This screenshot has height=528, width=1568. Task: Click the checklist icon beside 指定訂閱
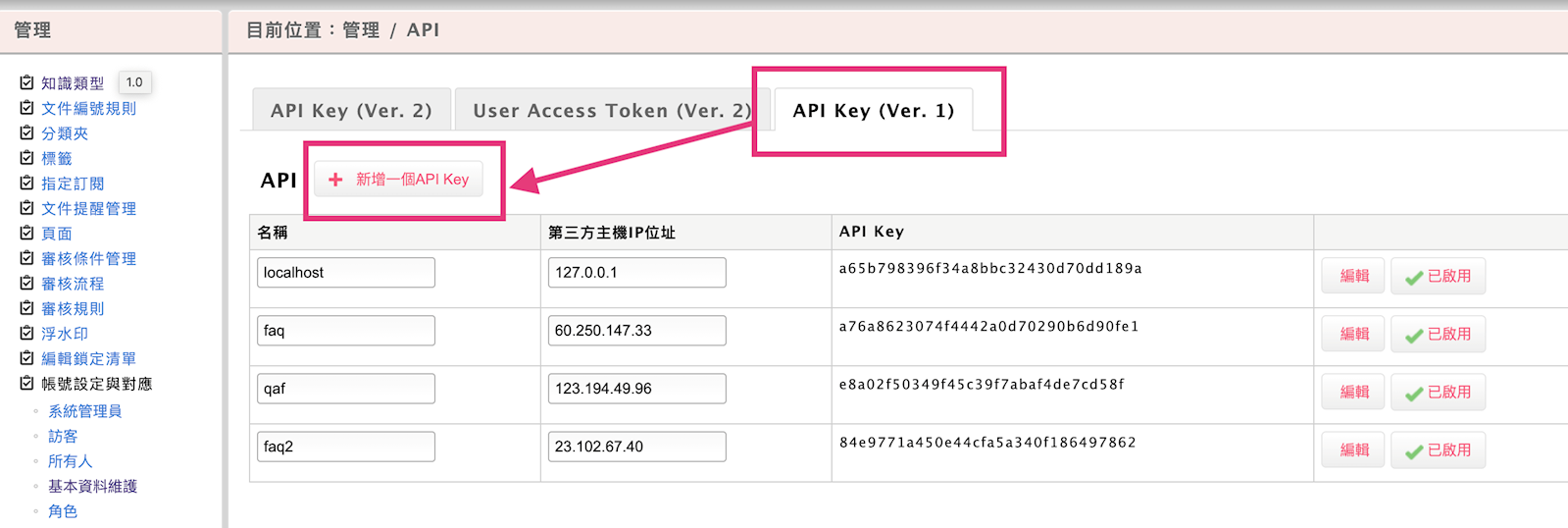(26, 183)
